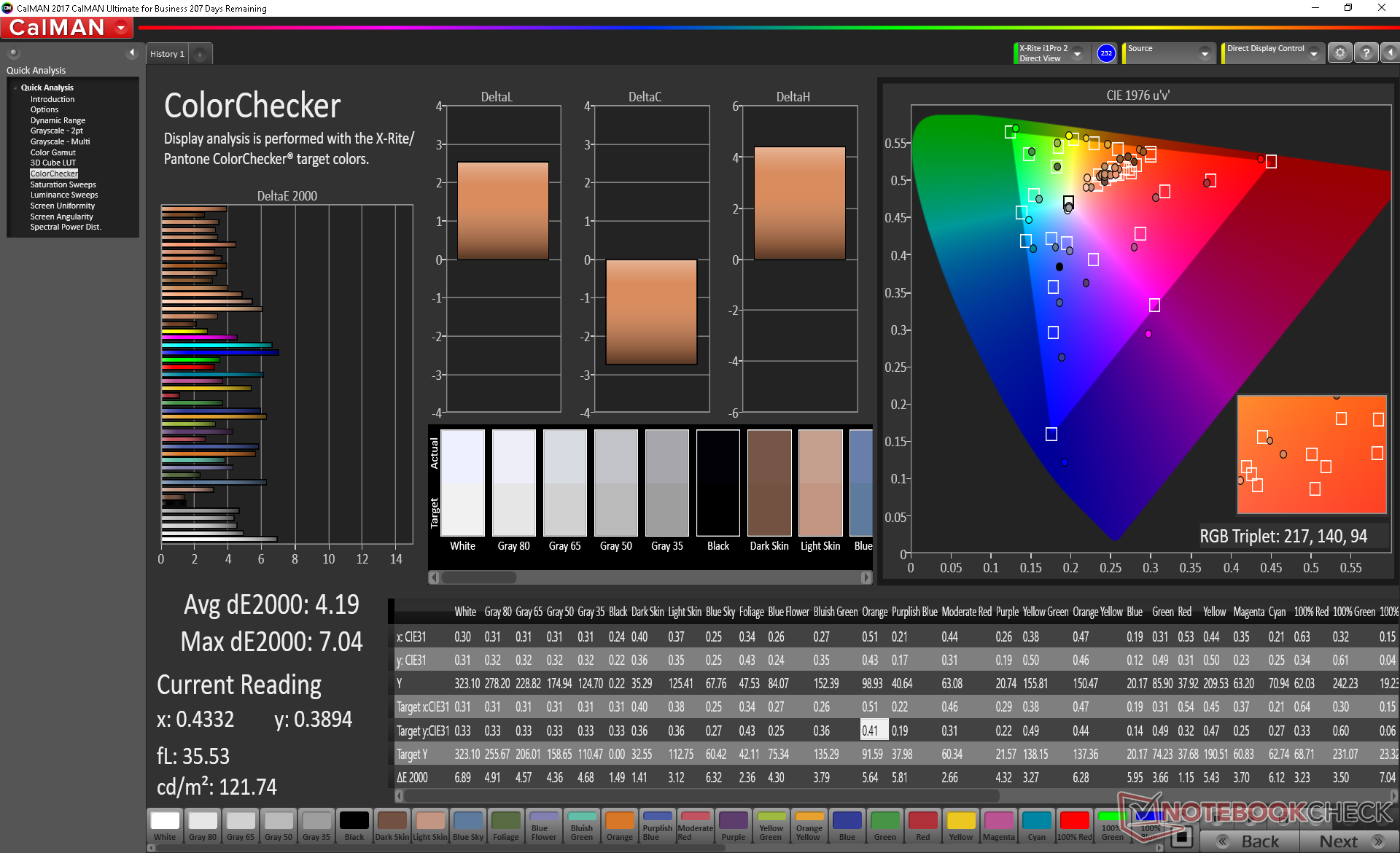Add a new history tab with plus icon
Viewport: 1400px width, 853px height.
tap(200, 55)
